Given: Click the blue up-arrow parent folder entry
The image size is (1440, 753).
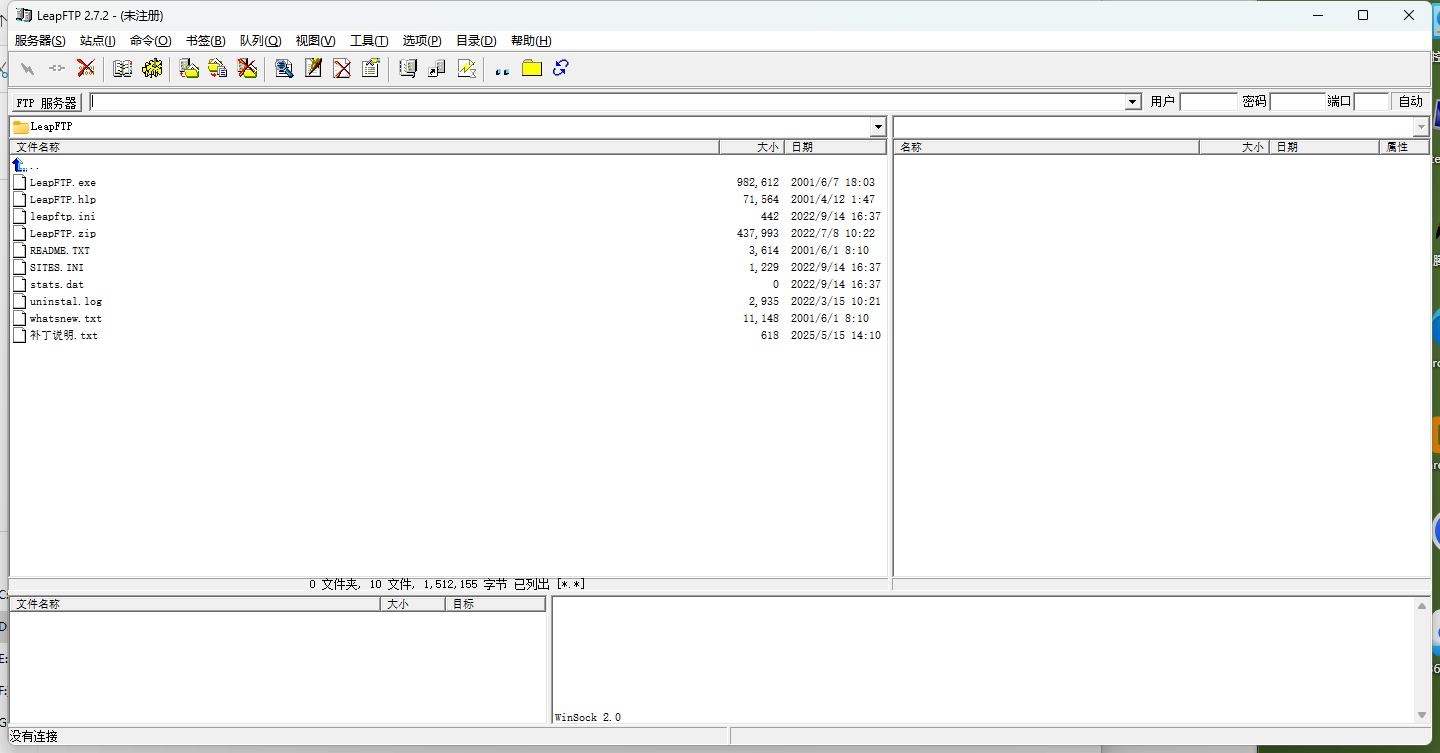Looking at the screenshot, I should (x=20, y=165).
